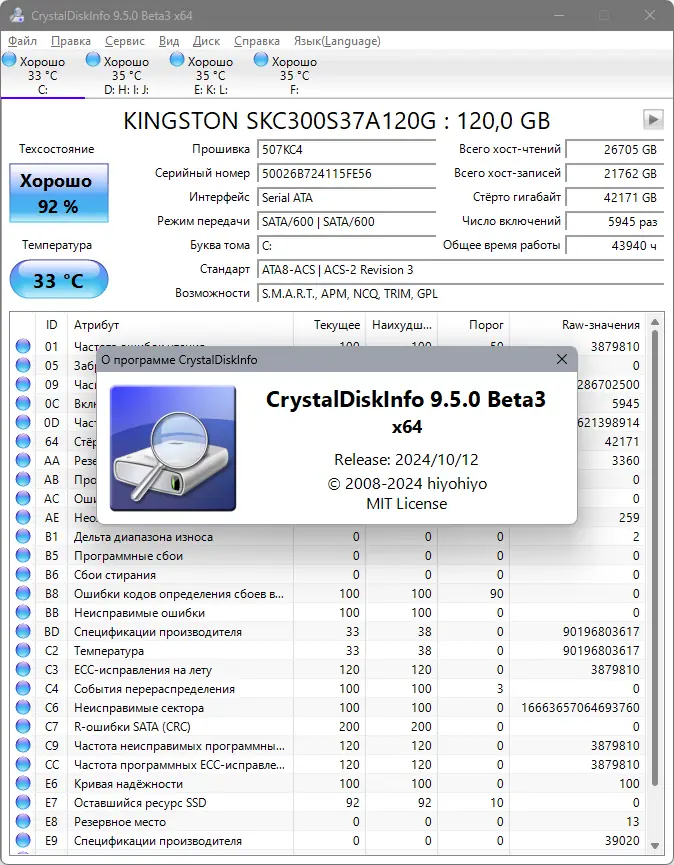Select the Дельта диапазона износа row text

tap(143, 537)
